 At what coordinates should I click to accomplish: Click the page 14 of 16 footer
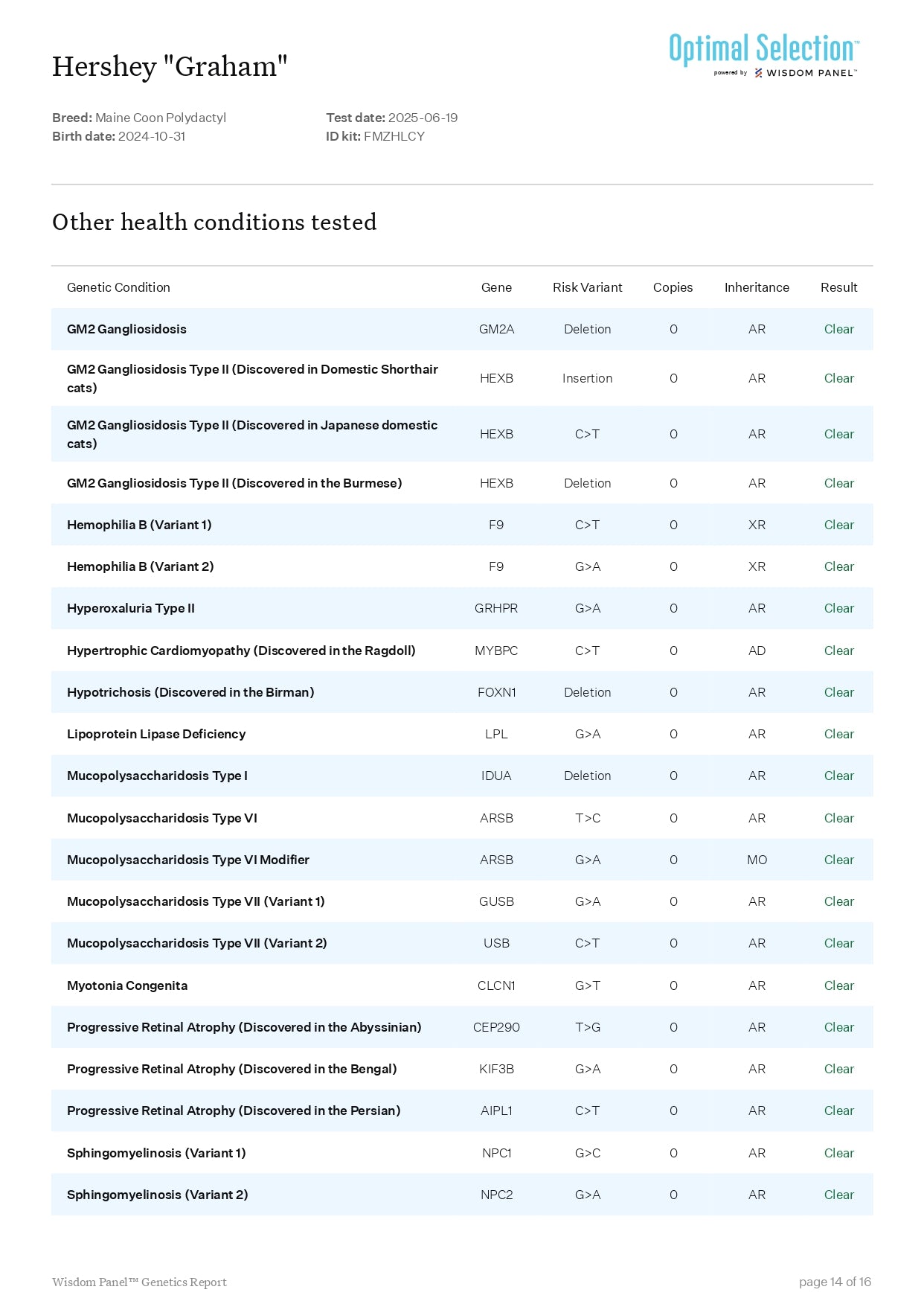point(834,1282)
